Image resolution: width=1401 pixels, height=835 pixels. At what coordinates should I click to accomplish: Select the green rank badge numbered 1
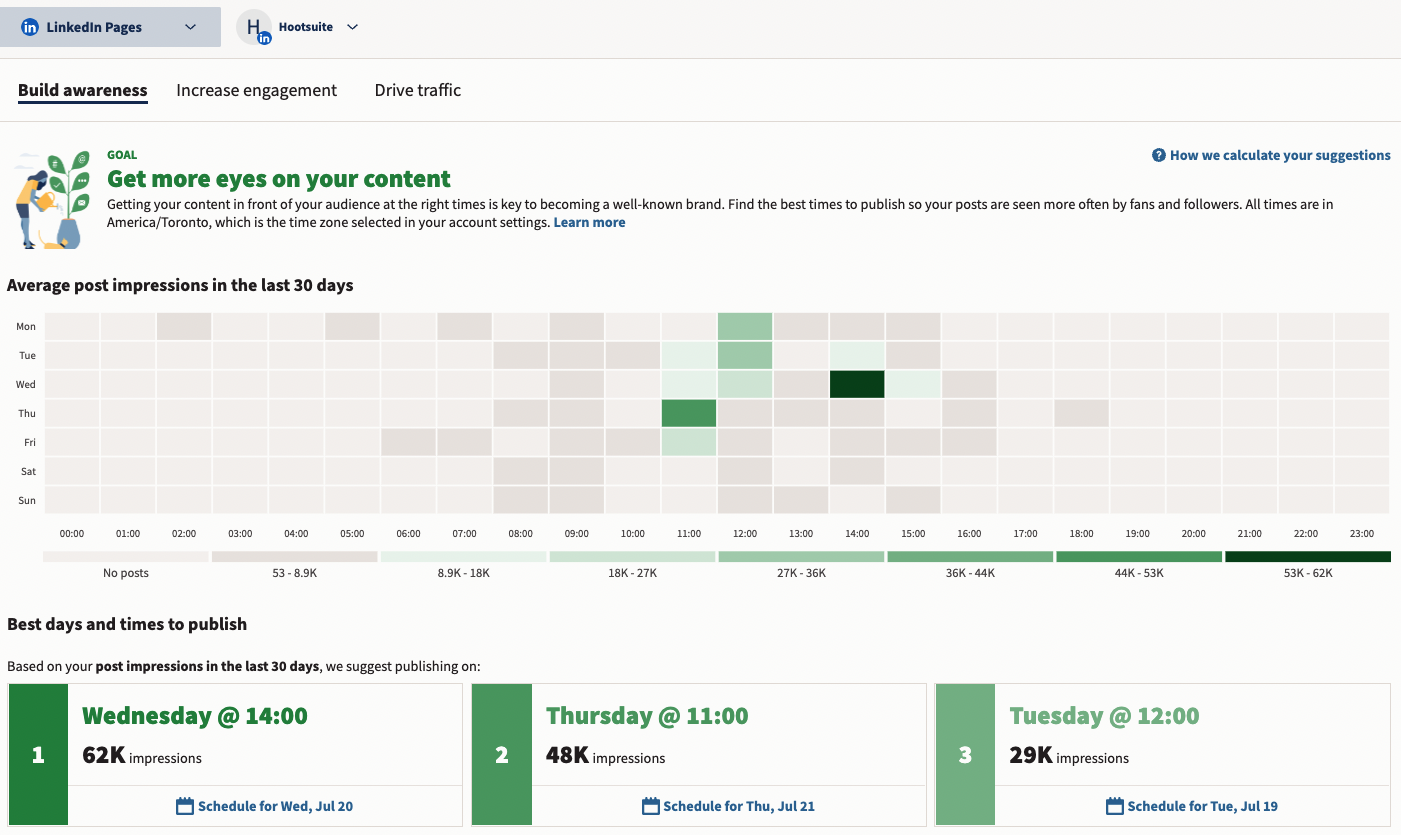click(x=38, y=754)
